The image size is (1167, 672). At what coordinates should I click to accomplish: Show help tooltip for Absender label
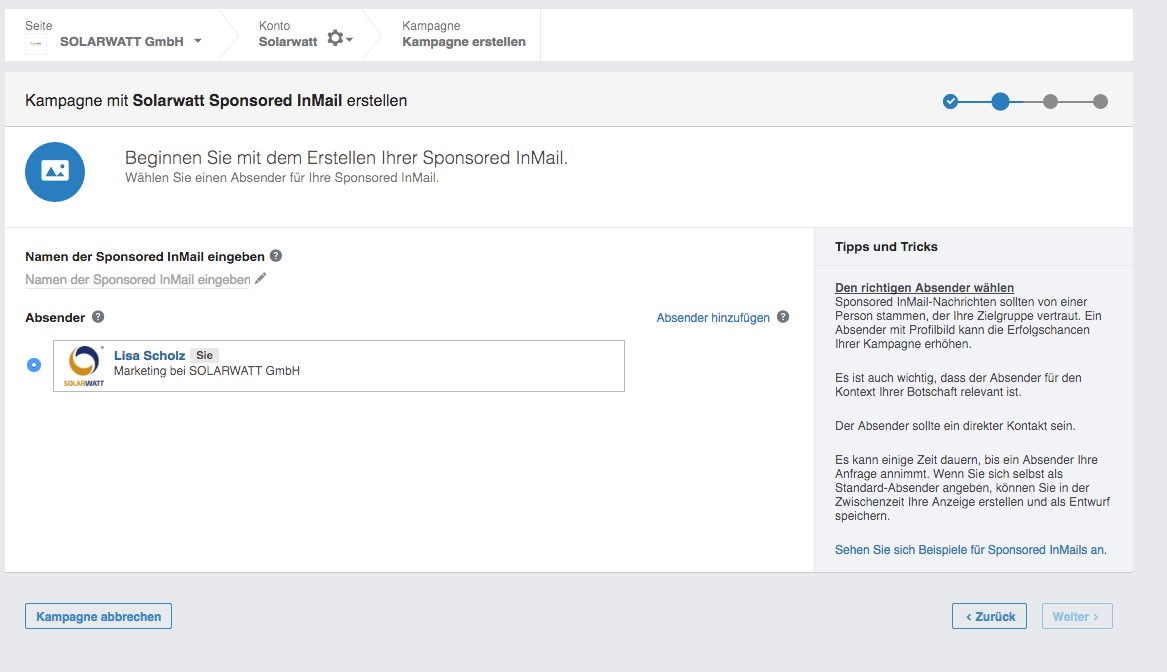(97, 317)
